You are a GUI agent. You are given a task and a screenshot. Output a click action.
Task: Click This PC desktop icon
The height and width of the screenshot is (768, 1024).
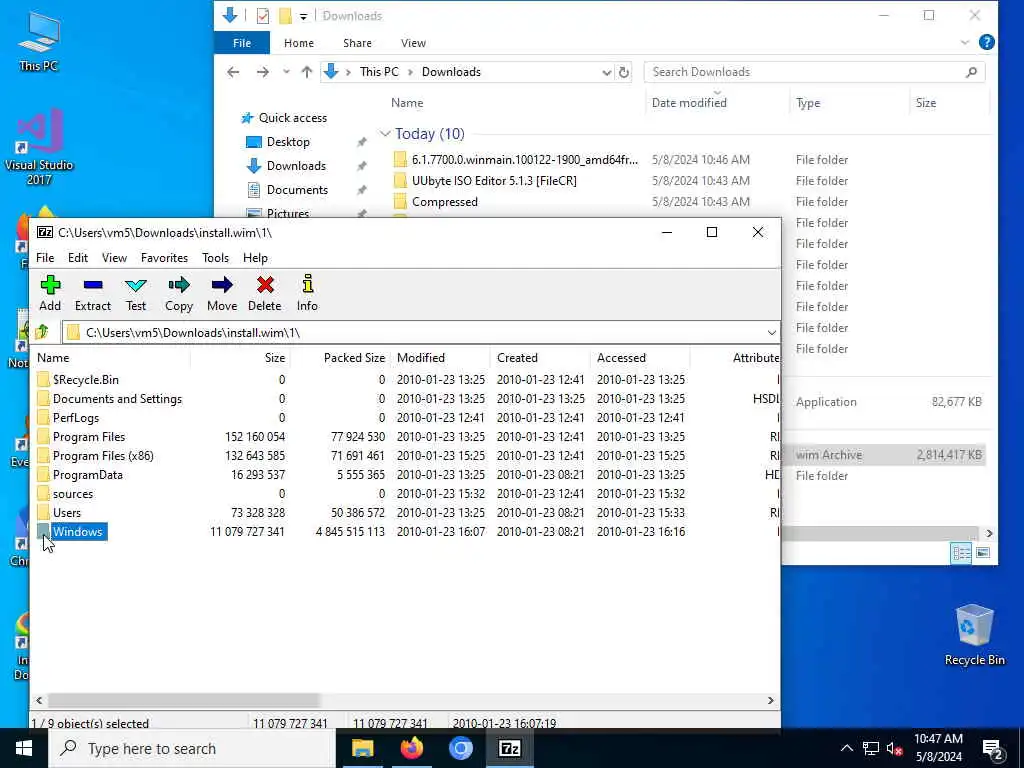pos(39,42)
